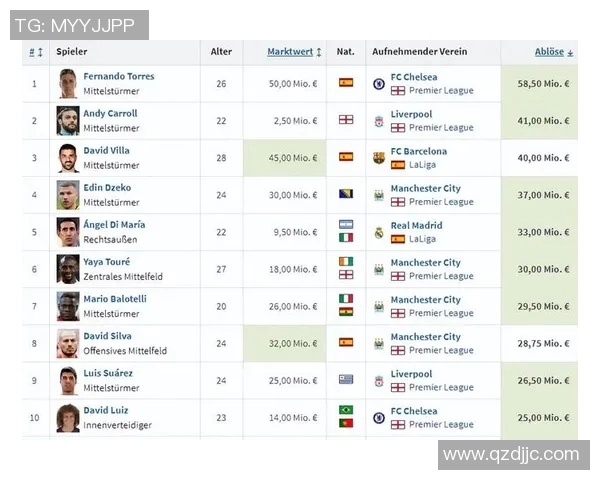This screenshot has height=480, width=600.
Task: Click Mario Balotelli's portrait thumbnail
Action: pos(68,306)
